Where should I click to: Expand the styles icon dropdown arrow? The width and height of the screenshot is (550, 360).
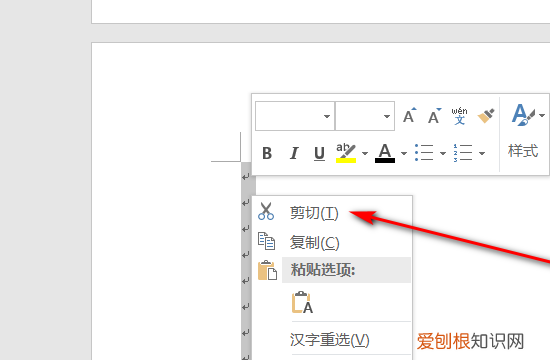coord(542,115)
